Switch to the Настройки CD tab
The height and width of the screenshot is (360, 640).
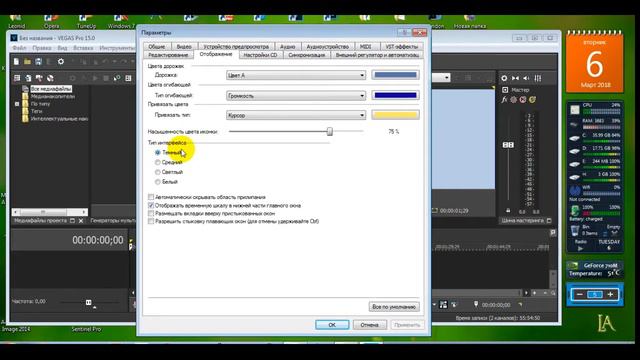point(260,55)
